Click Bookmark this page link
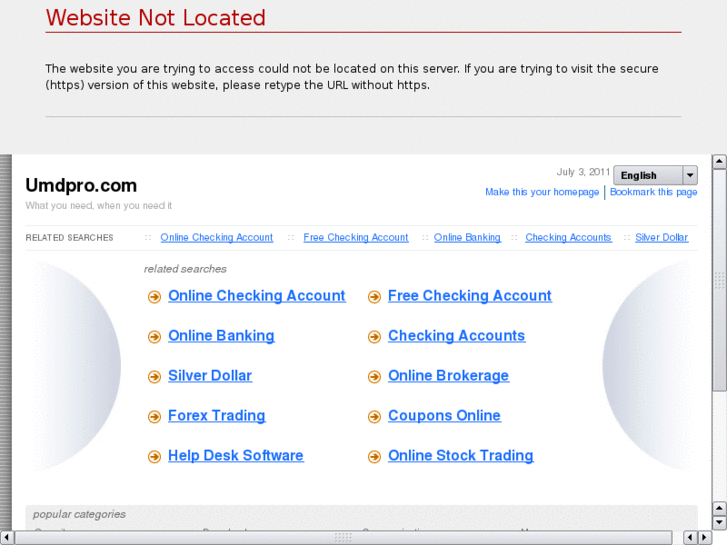Screen dimensions: 727x545 tap(653, 192)
